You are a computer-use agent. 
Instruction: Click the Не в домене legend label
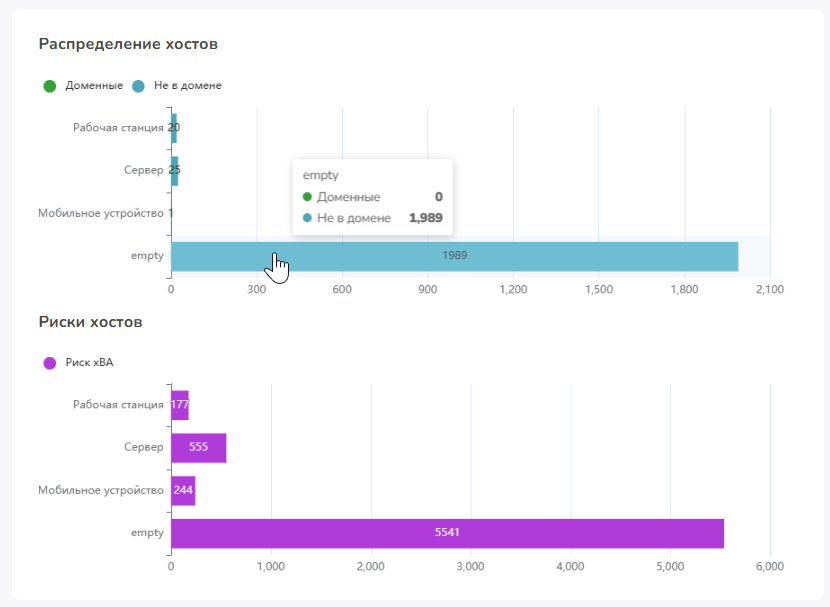(187, 85)
